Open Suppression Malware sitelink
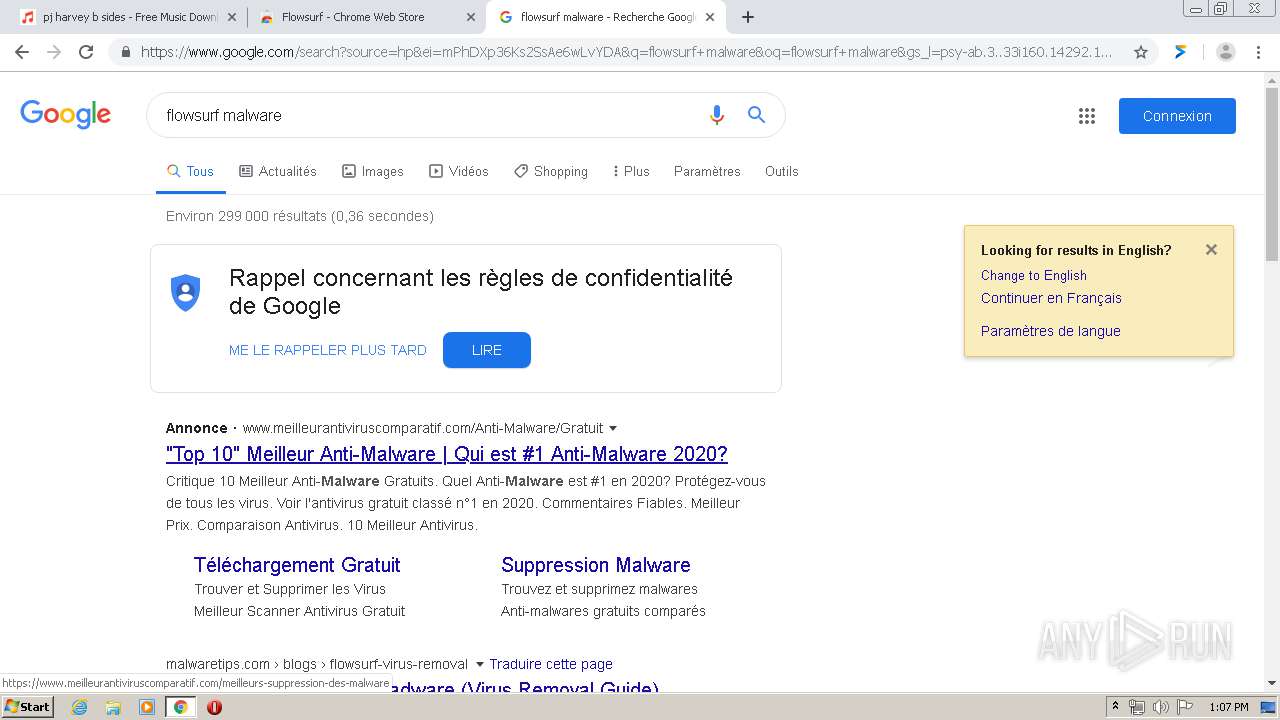 (596, 565)
